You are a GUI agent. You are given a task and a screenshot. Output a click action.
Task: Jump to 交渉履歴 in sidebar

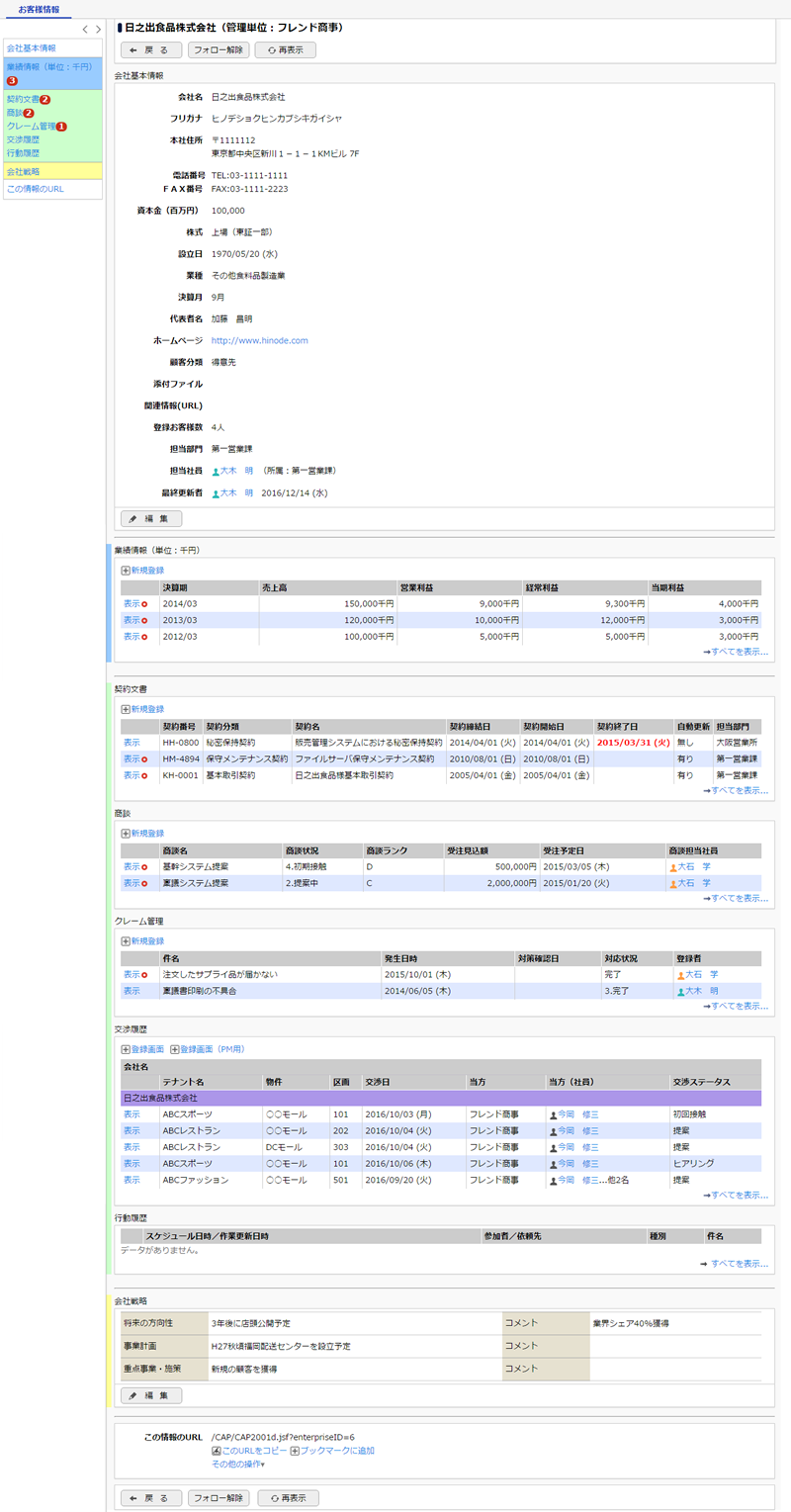click(x=24, y=139)
